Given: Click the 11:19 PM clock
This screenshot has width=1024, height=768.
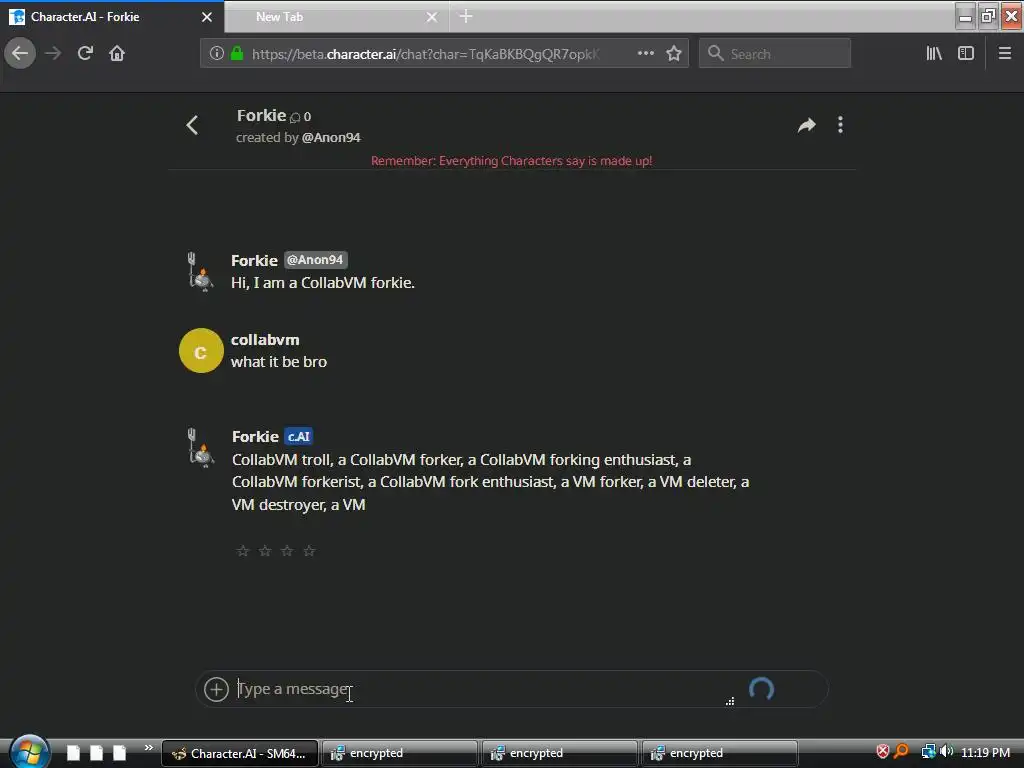Looking at the screenshot, I should point(985,752).
